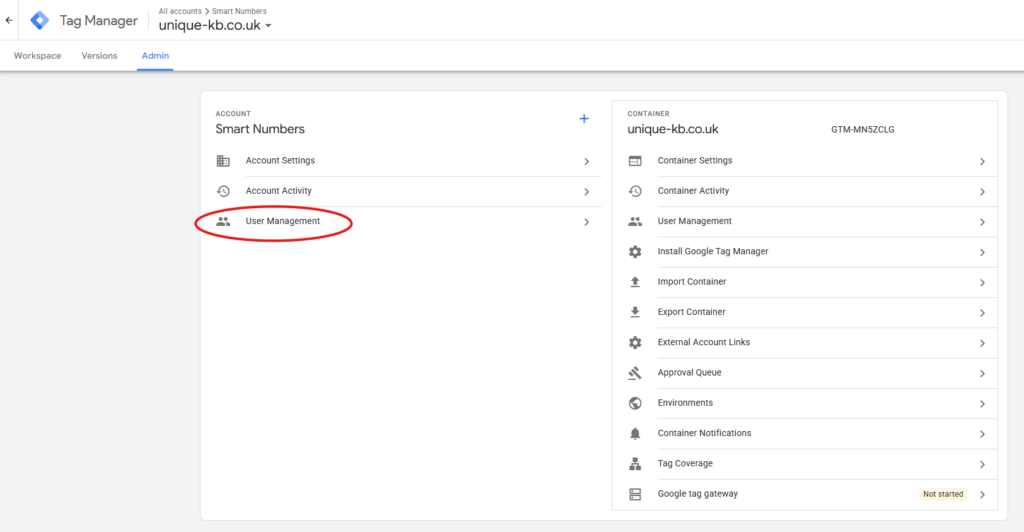Click the Import Container upload icon
The height and width of the screenshot is (532, 1024).
[x=634, y=282]
